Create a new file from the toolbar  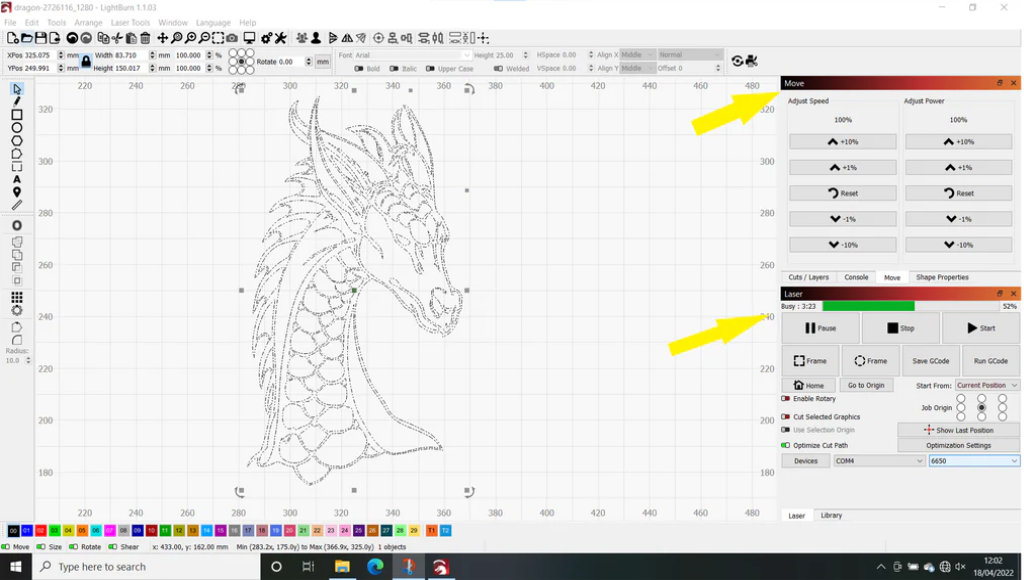pyautogui.click(x=12, y=39)
